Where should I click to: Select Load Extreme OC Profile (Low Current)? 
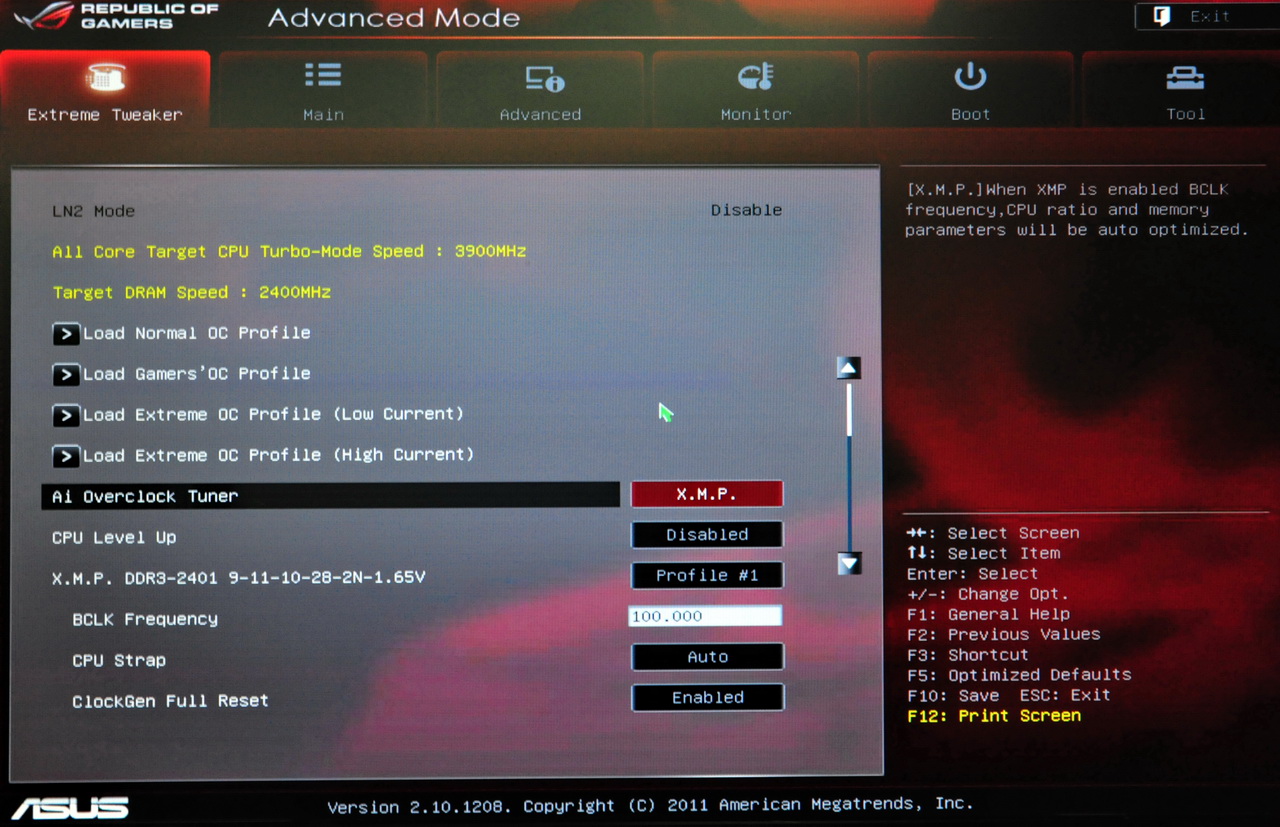[x=273, y=414]
